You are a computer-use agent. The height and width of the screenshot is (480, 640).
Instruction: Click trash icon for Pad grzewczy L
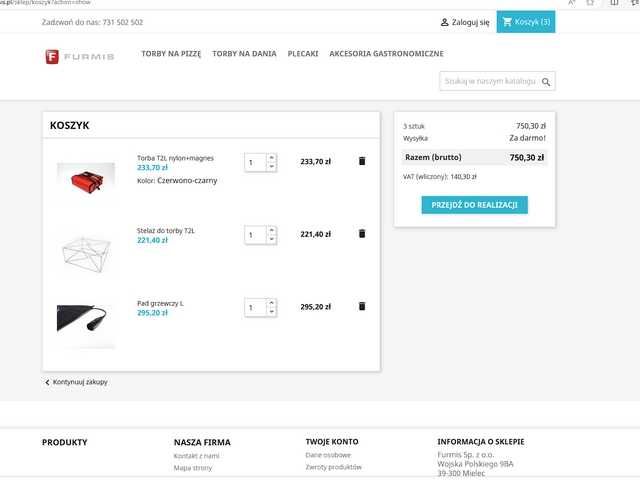(362, 307)
